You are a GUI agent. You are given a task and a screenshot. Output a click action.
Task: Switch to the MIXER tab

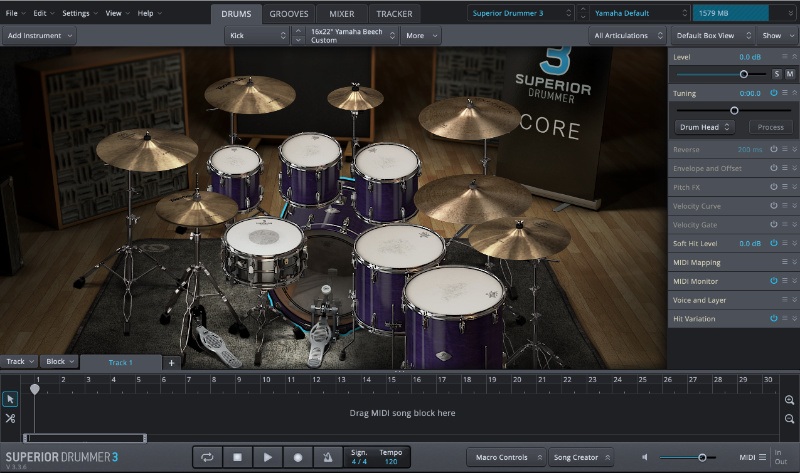click(341, 14)
